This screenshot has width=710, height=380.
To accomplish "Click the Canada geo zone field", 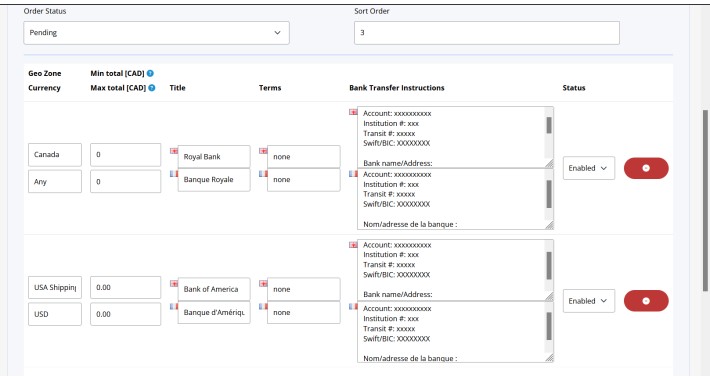I will (55, 155).
